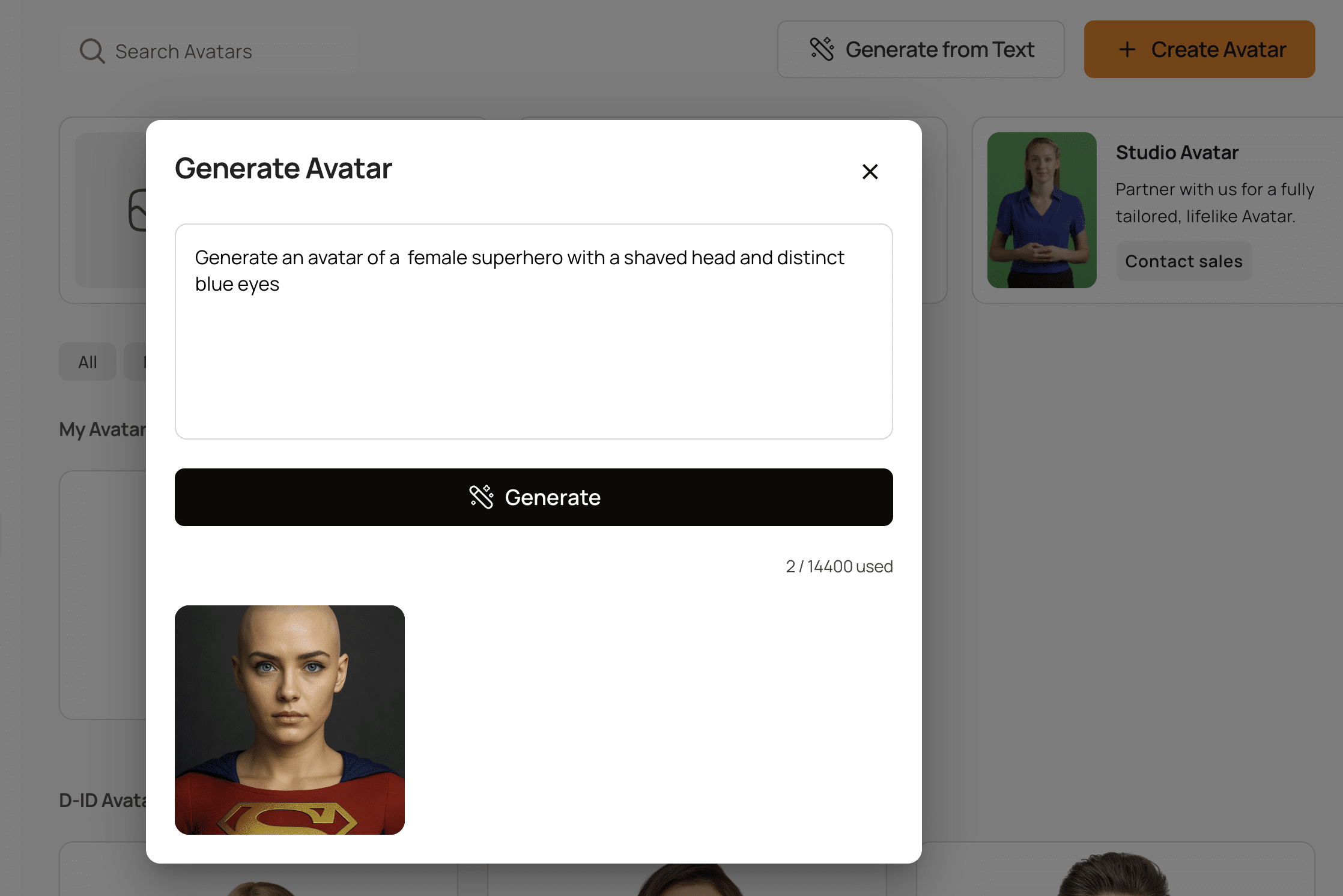Screen dimensions: 1343x896
Task: Click the Studio Avatar heading
Action: pyautogui.click(x=1177, y=153)
